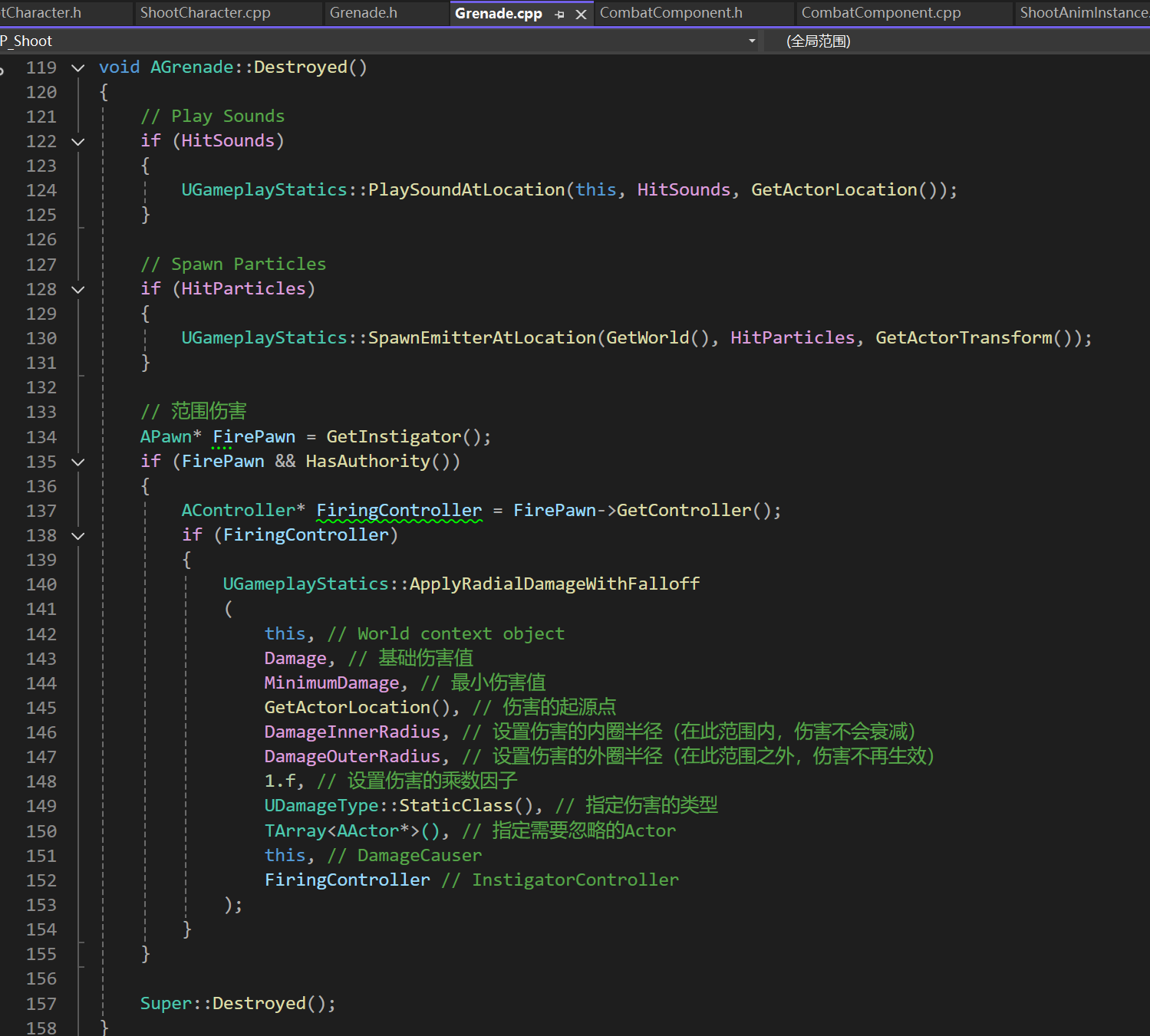The image size is (1150, 1036).
Task: Collapse the if (FirePawn && HasAuthority()) block
Action: [x=77, y=462]
